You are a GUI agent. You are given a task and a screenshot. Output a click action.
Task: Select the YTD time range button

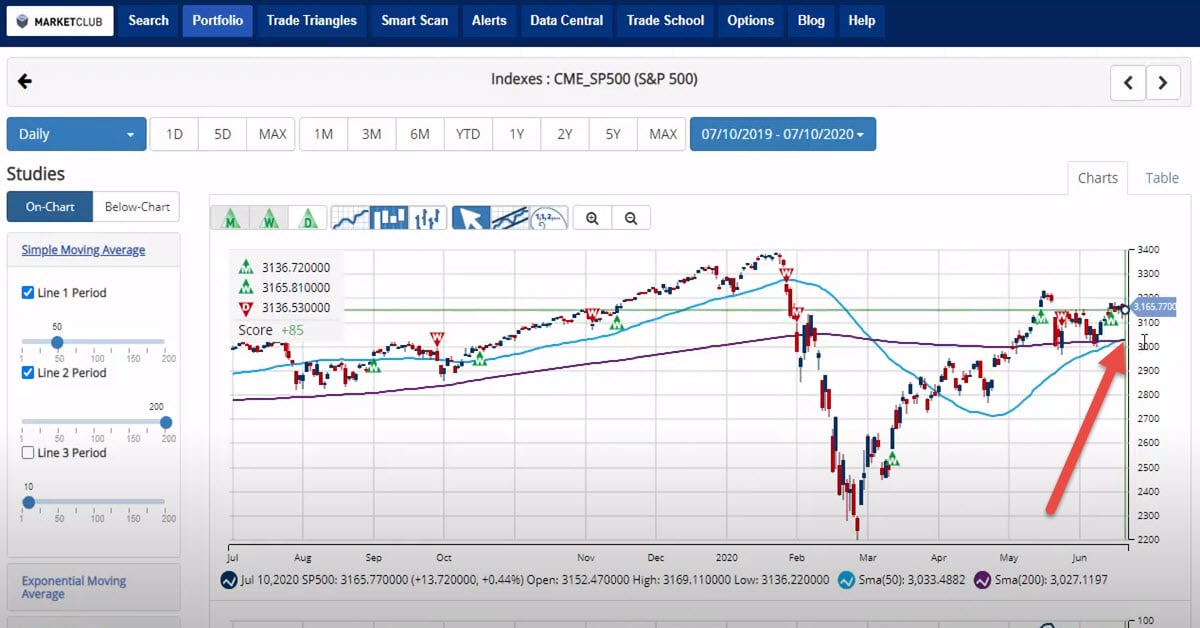click(468, 134)
